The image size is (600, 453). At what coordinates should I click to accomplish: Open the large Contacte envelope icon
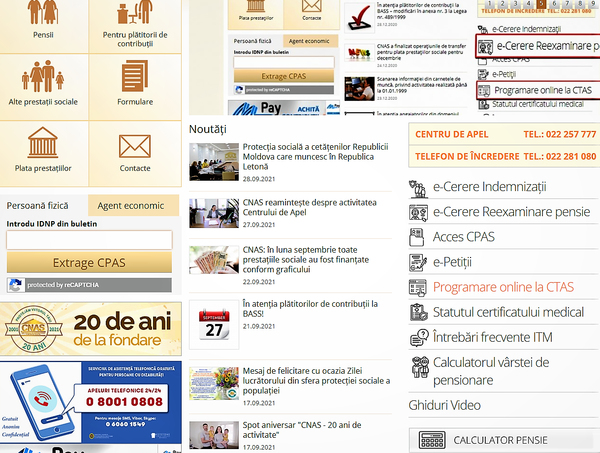[x=135, y=146]
